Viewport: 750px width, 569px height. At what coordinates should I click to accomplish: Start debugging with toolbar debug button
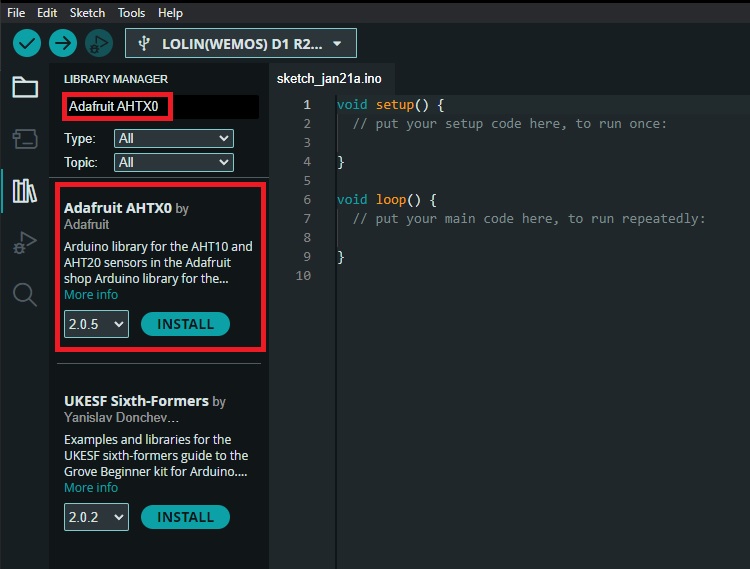point(99,44)
